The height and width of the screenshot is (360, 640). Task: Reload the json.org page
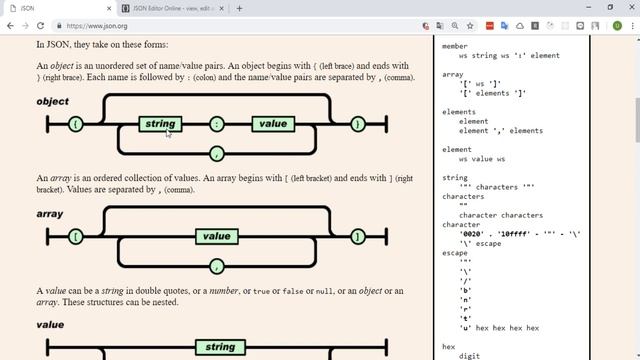pyautogui.click(x=40, y=26)
